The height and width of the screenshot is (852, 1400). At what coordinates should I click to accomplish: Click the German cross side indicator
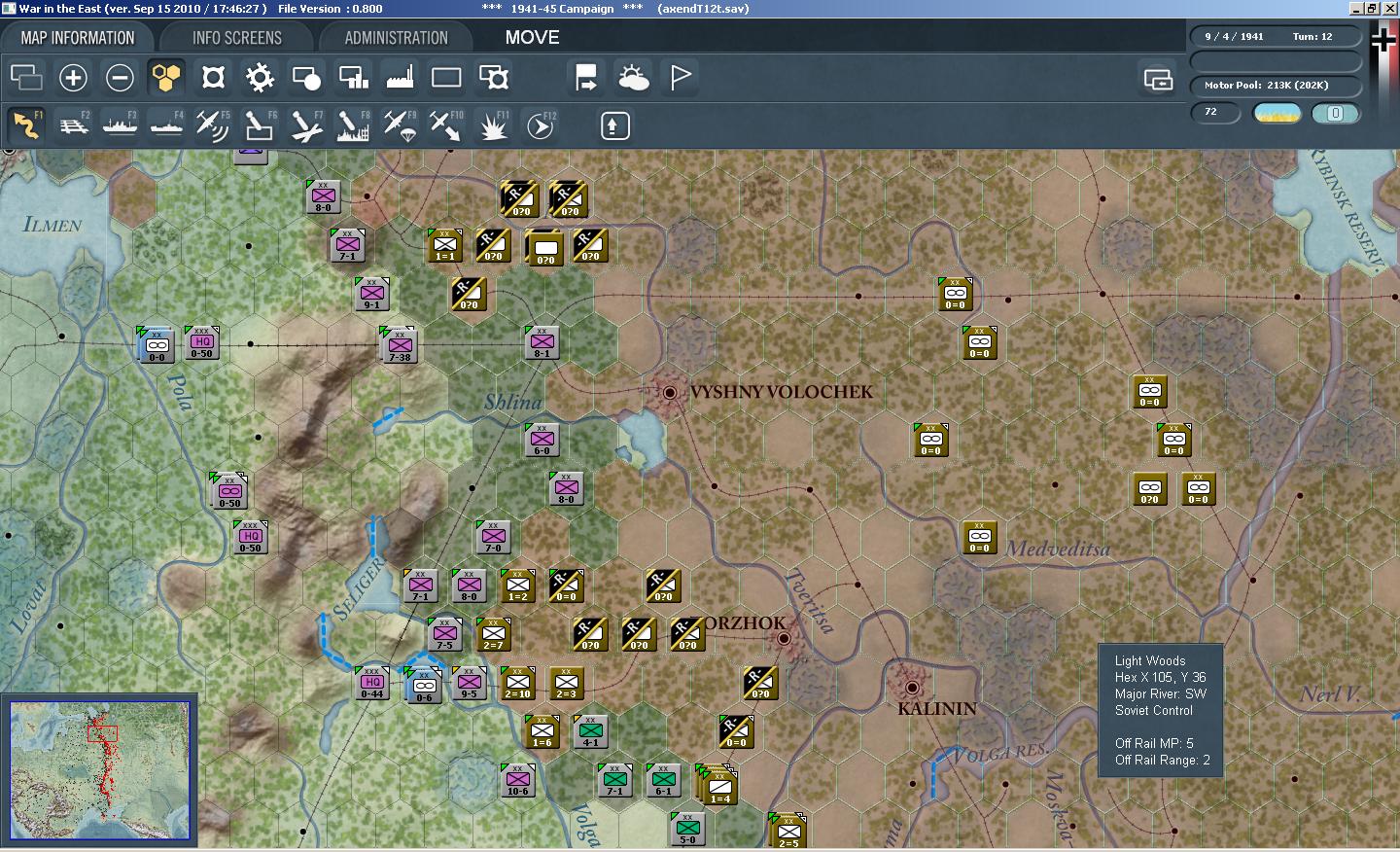point(1382,40)
